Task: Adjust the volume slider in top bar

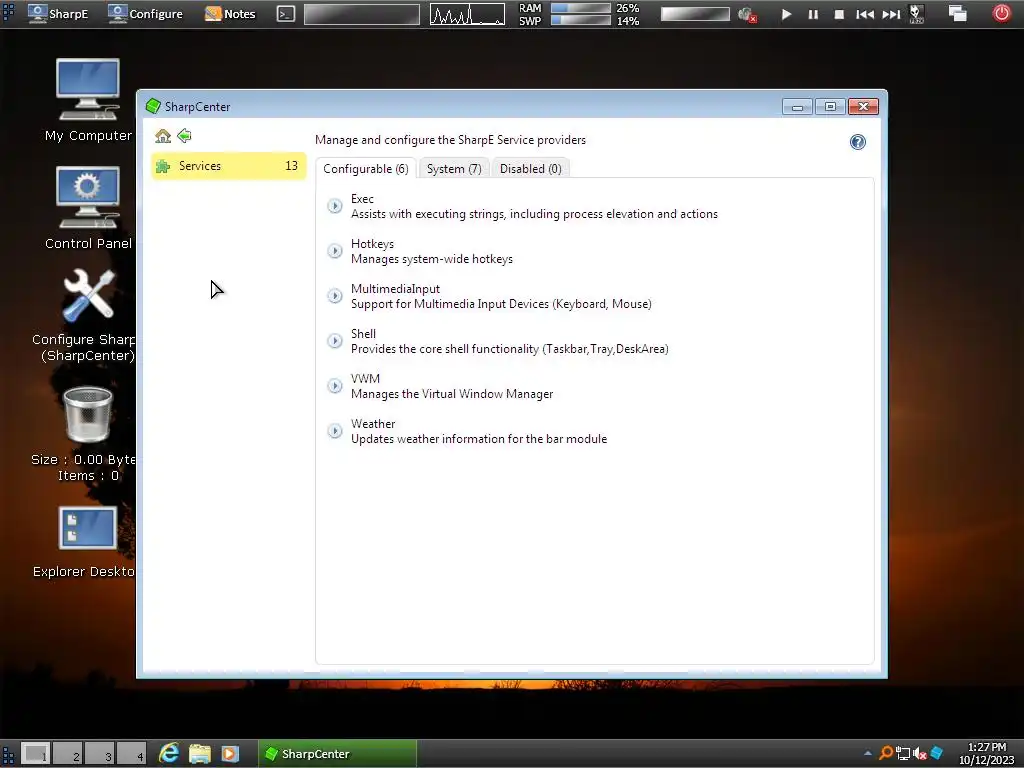Action: pyautogui.click(x=695, y=14)
